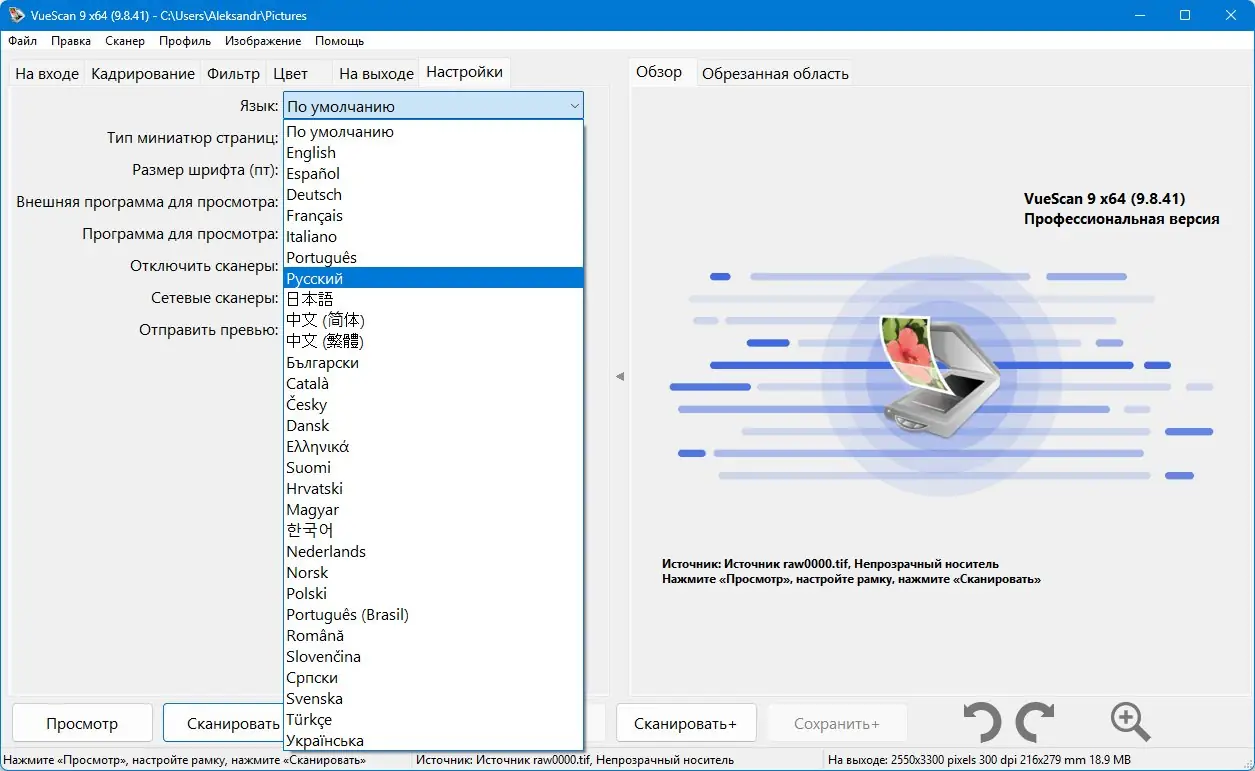The height and width of the screenshot is (771, 1255).
Task: Select the Настройки tab
Action: 464,72
